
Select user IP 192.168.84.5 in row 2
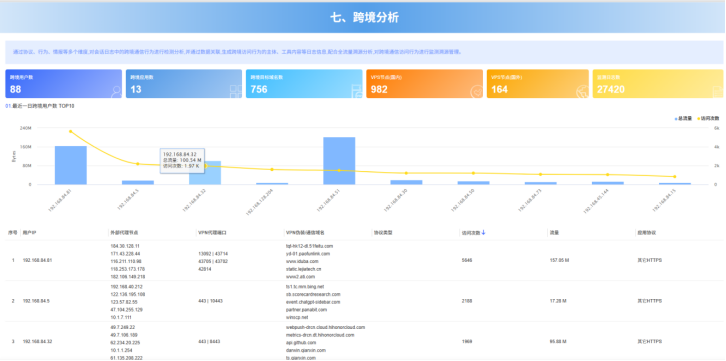point(36,301)
